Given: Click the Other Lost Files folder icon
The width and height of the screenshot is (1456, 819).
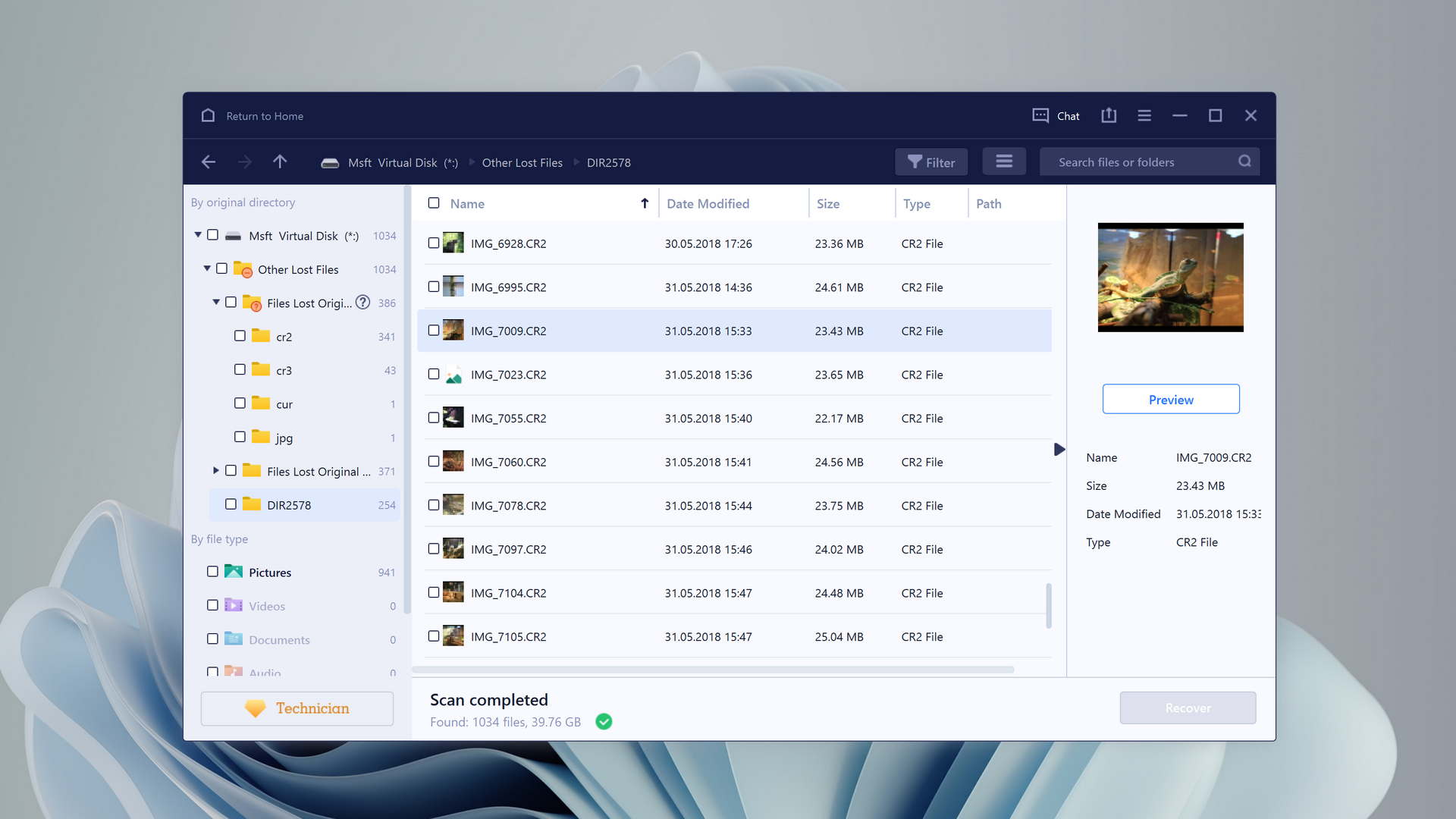Looking at the screenshot, I should coord(243,269).
